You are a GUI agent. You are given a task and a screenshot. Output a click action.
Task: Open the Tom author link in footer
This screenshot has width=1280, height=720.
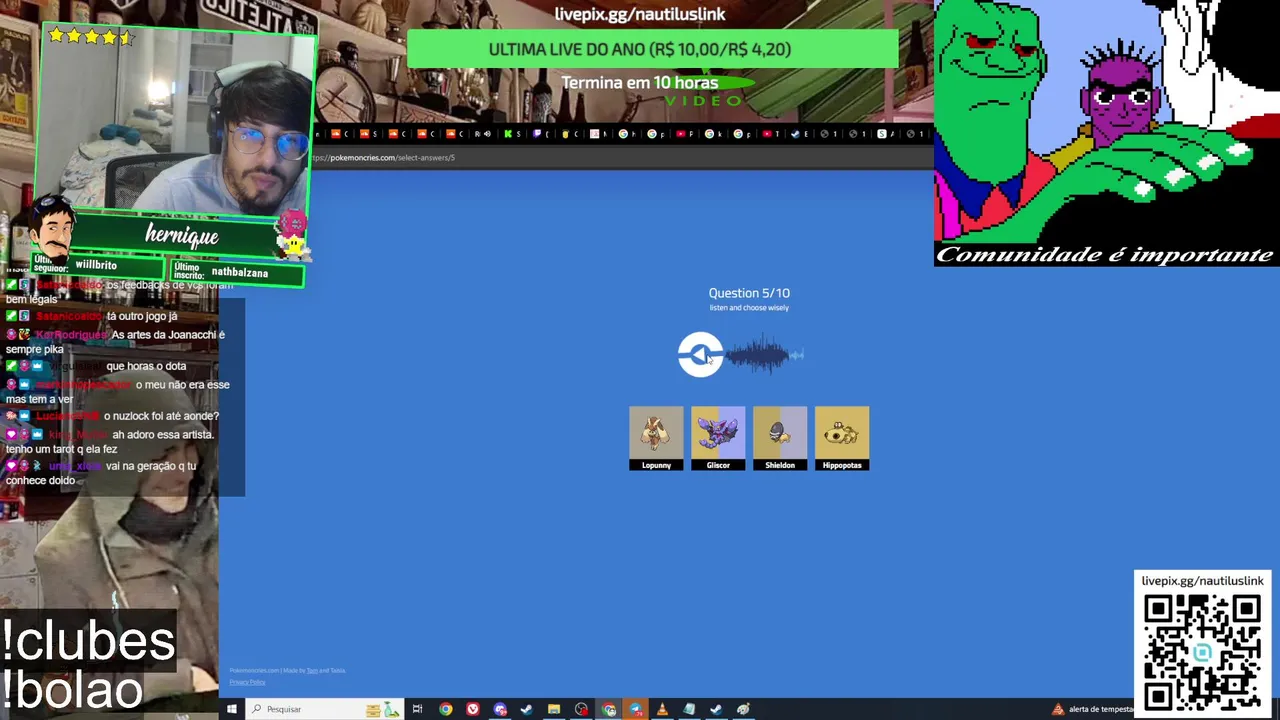312,670
